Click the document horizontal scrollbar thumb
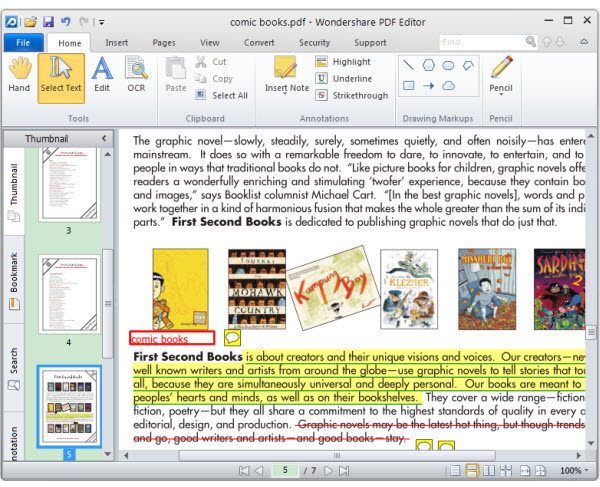The width and height of the screenshot is (600, 487). coord(337,455)
